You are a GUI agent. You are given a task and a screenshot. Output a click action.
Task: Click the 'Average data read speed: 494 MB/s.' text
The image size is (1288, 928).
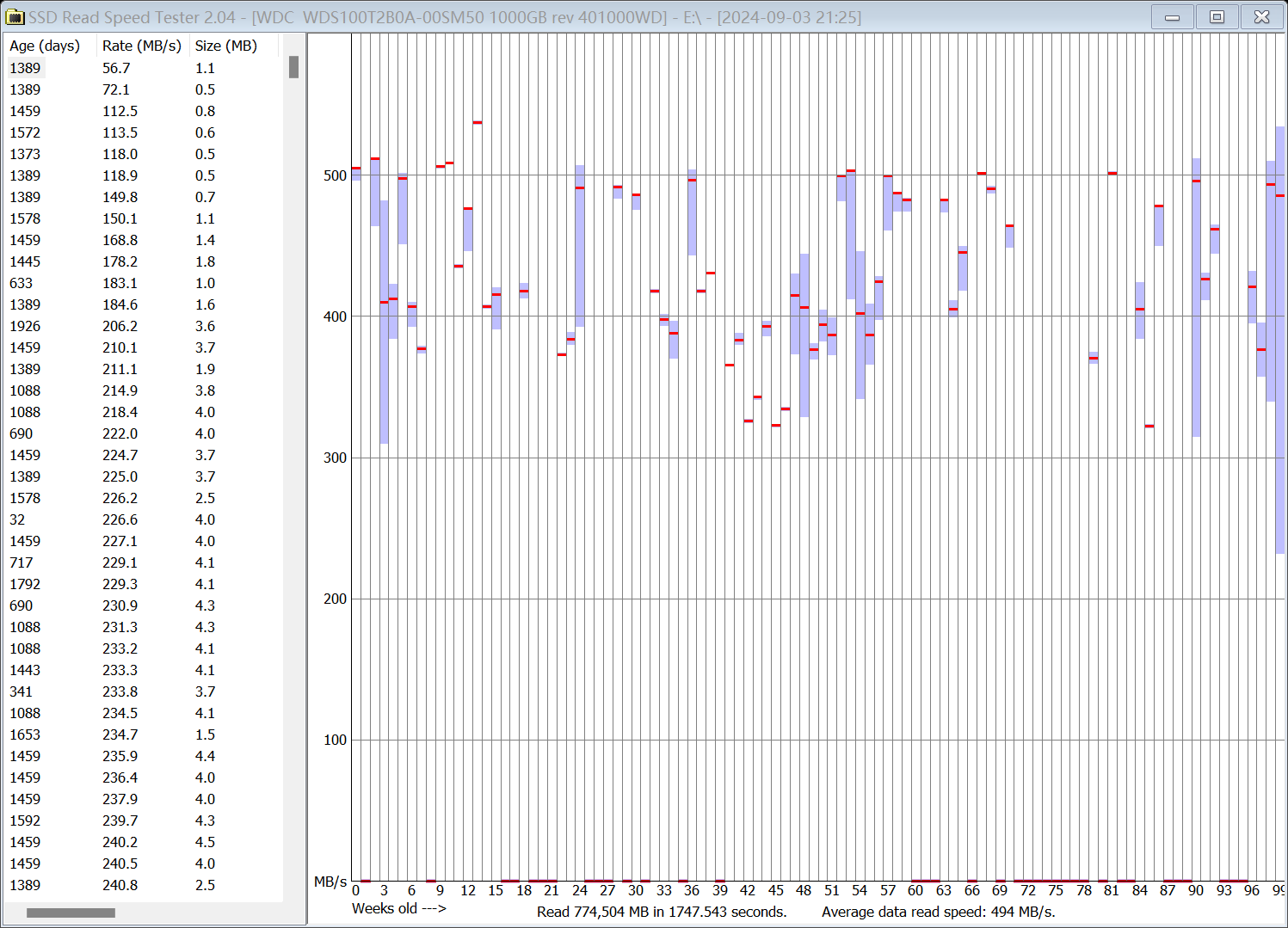point(938,912)
